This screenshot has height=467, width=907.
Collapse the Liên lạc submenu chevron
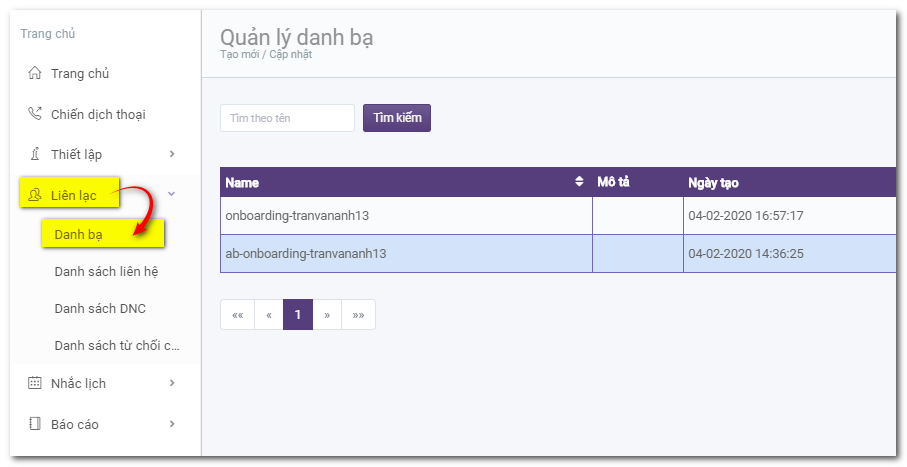(171, 194)
